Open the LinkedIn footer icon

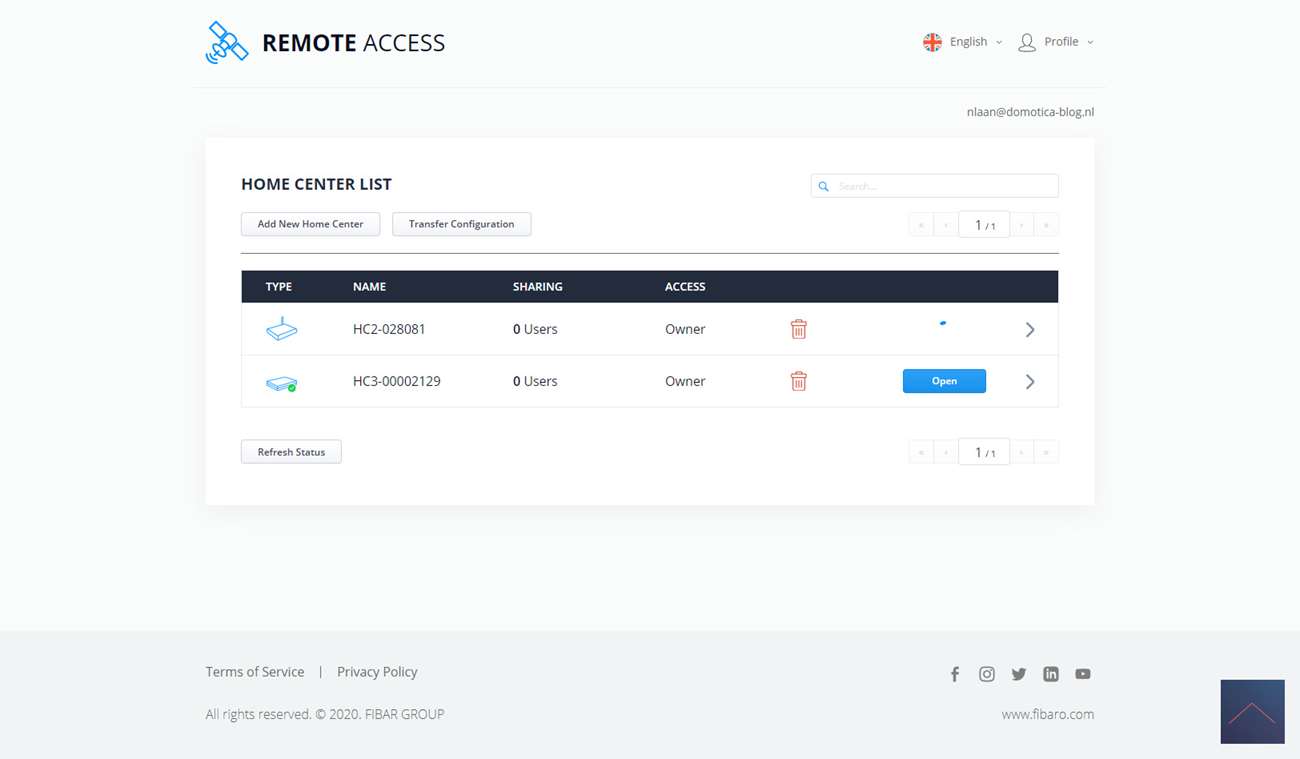click(1051, 674)
